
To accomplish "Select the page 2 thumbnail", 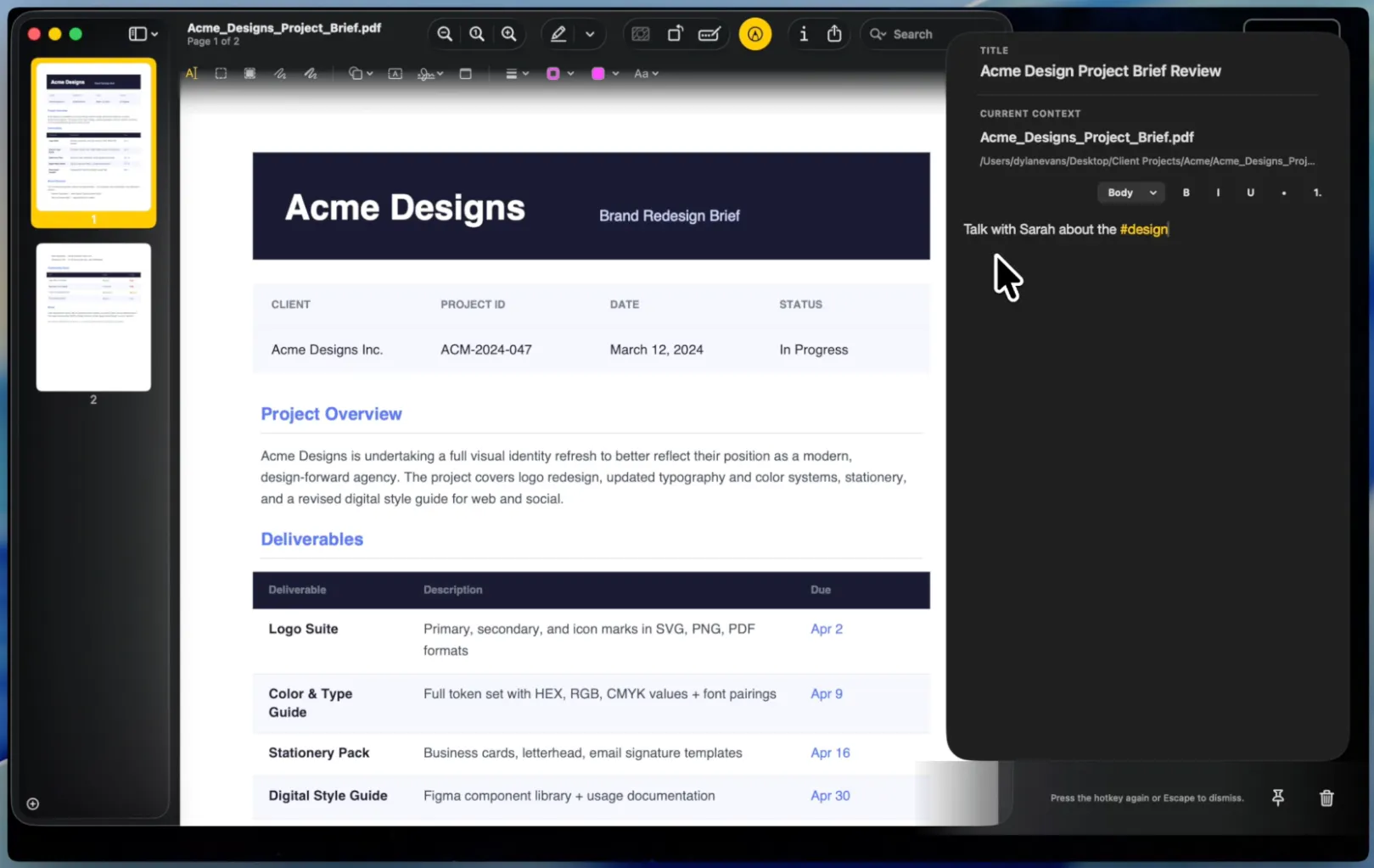I will 93,317.
